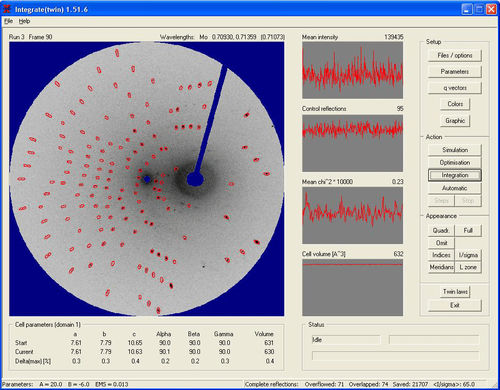Click the Delta(max)[%] row label
Viewport: 500px width, 390px height.
33,361
